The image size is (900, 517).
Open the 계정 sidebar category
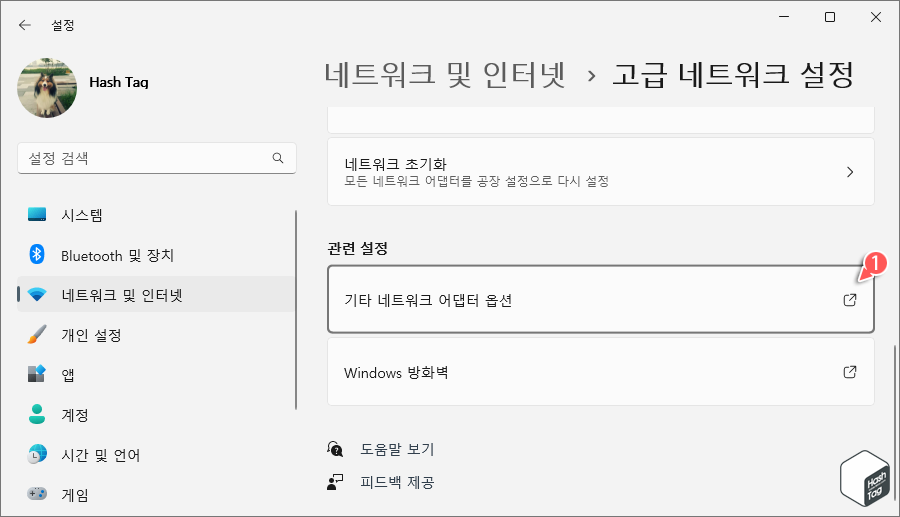tap(157, 414)
